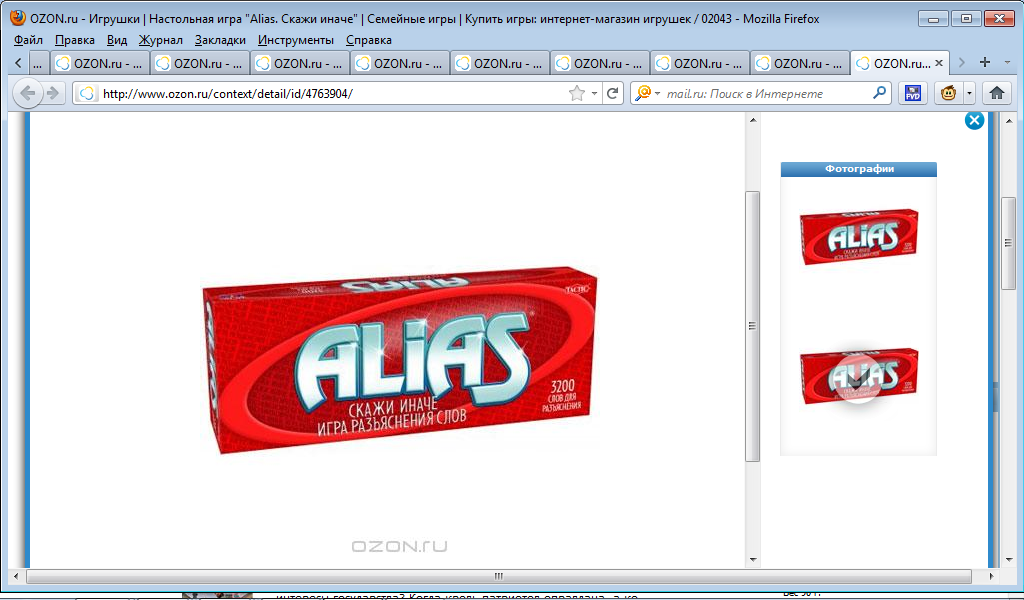Click the Фотографии panel header
This screenshot has width=1024, height=600.
click(859, 169)
